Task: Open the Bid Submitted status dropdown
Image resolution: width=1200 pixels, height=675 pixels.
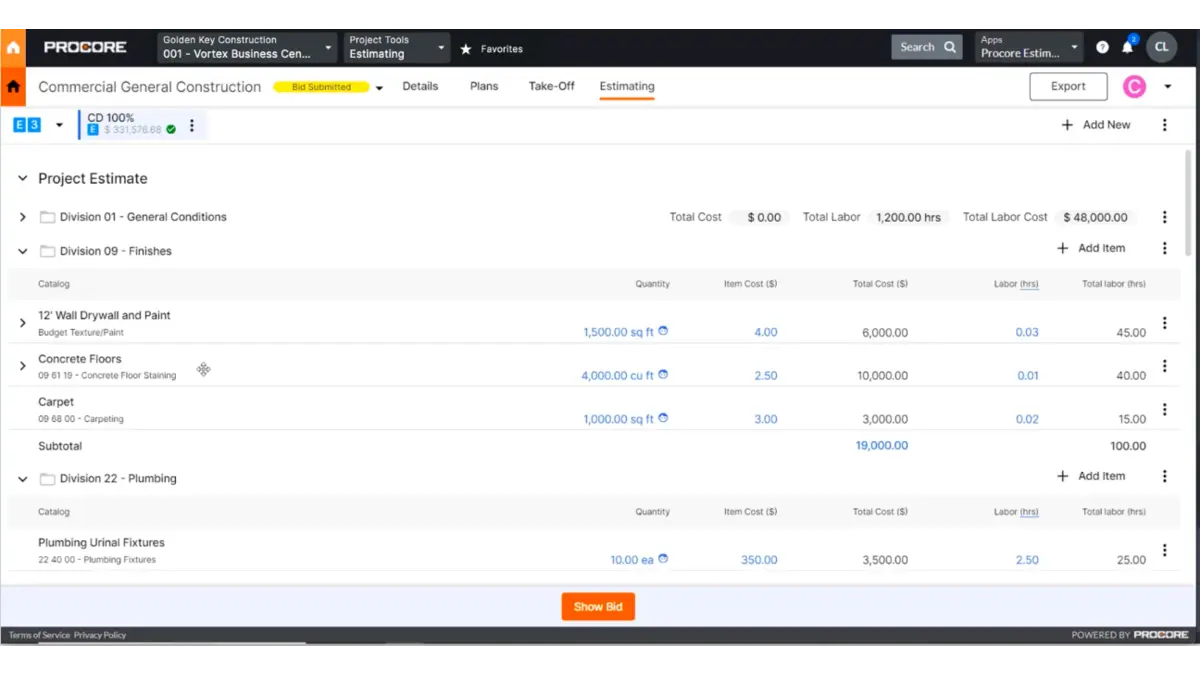Action: (379, 88)
